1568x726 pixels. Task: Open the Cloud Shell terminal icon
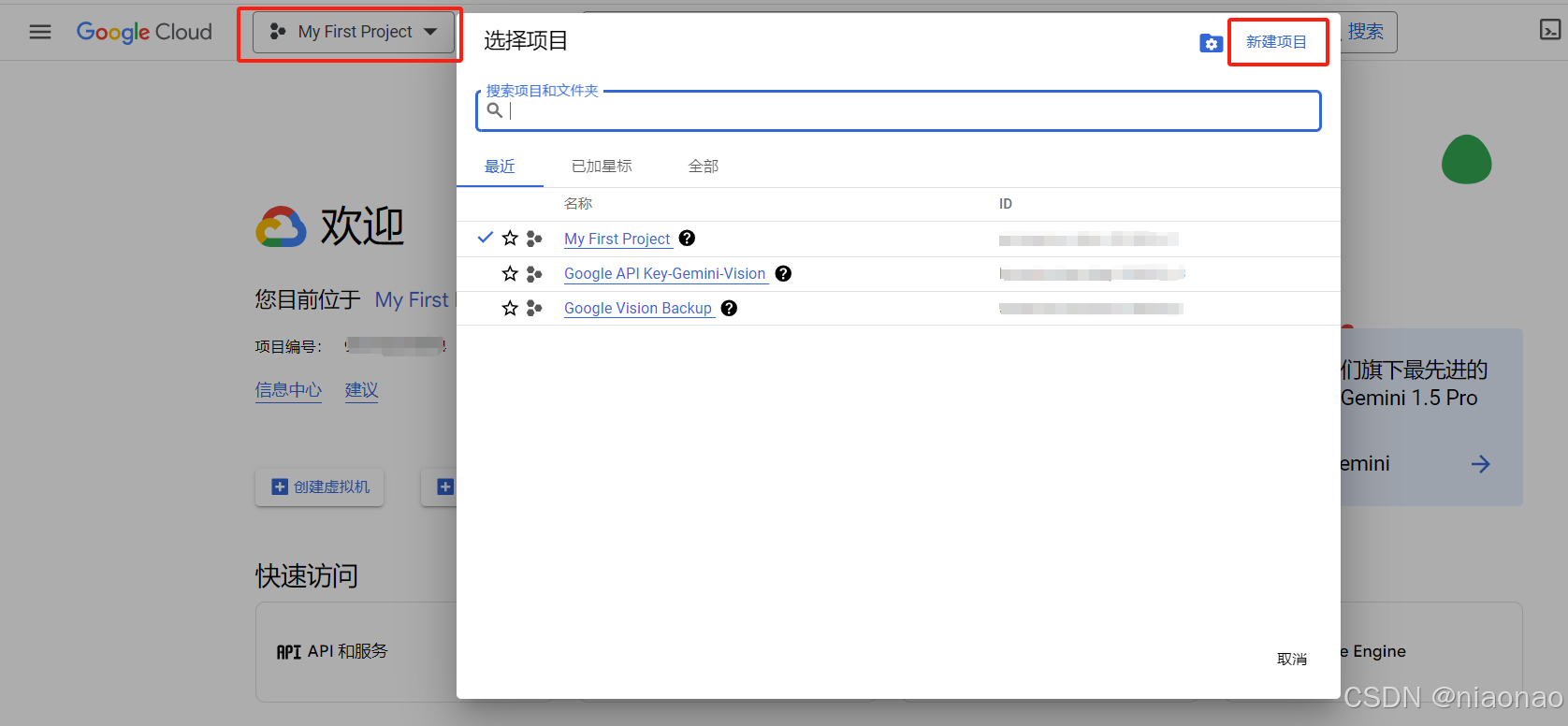tap(1550, 30)
